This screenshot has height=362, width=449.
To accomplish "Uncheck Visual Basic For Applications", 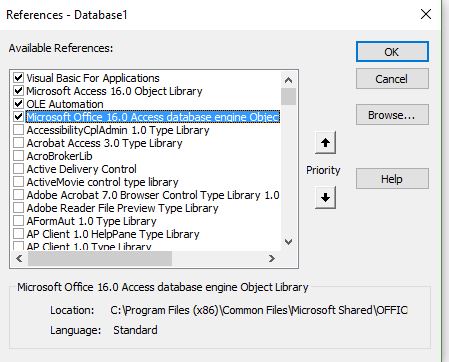I will [x=18, y=78].
